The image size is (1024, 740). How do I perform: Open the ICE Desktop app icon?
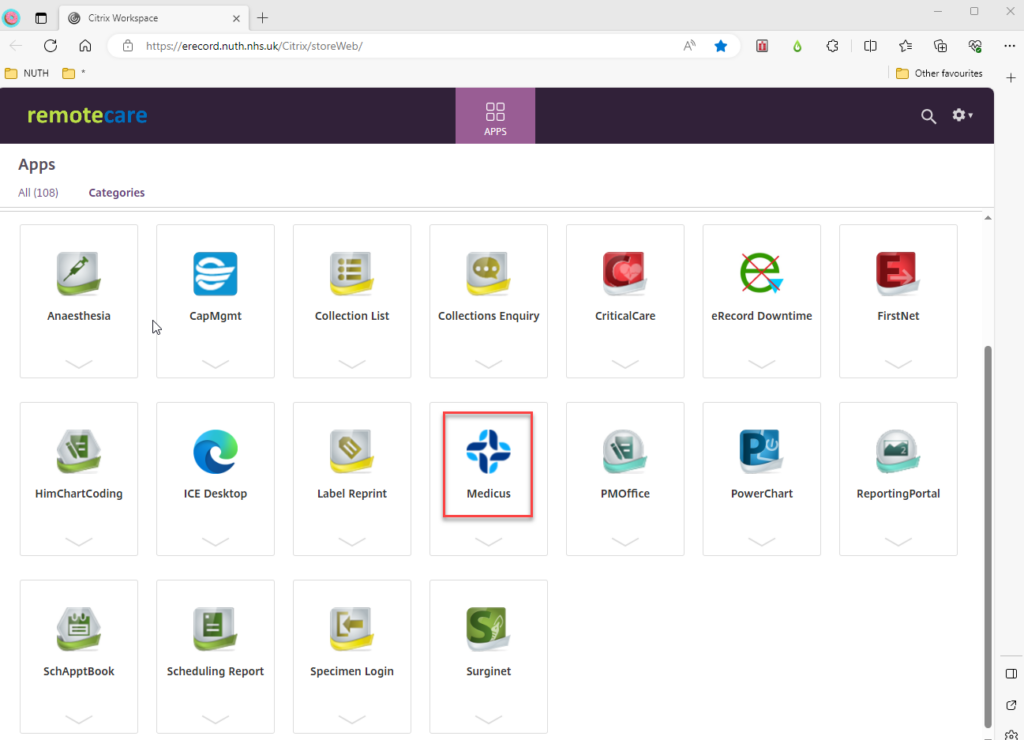(x=216, y=451)
